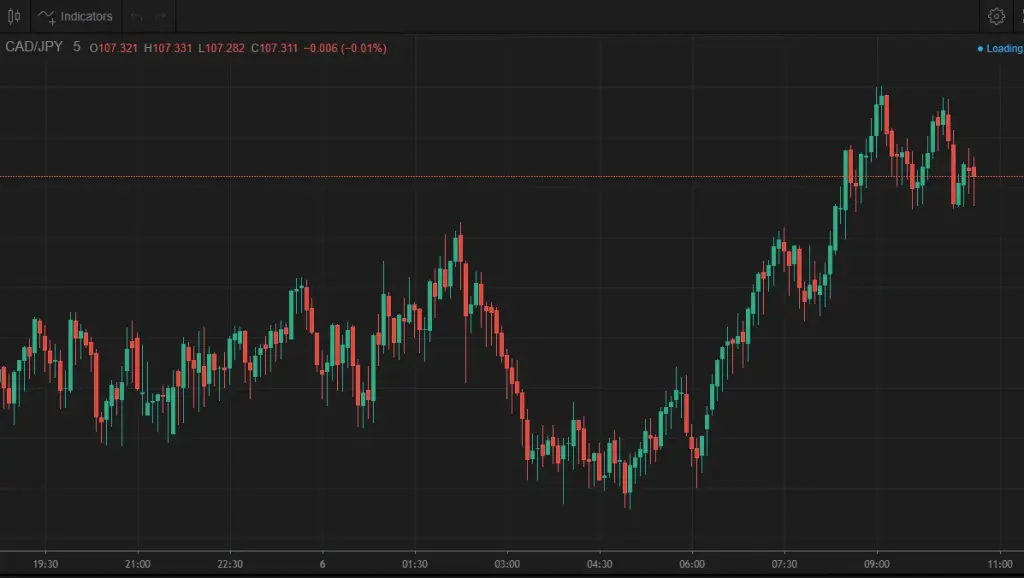
Task: Click the redo arrow icon
Action: (161, 16)
